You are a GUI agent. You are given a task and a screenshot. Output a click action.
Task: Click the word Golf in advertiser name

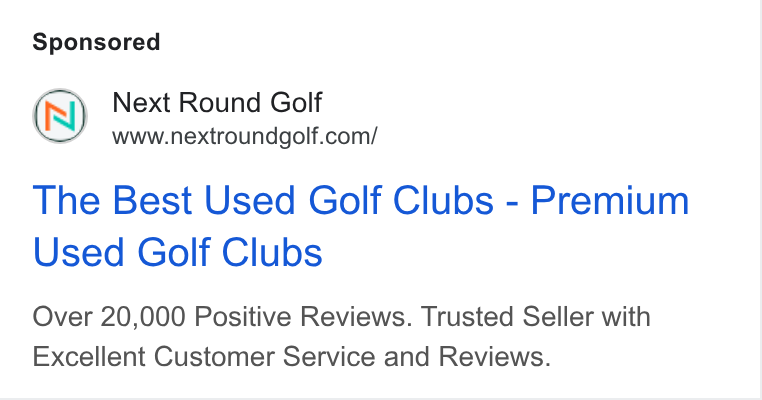pos(296,103)
